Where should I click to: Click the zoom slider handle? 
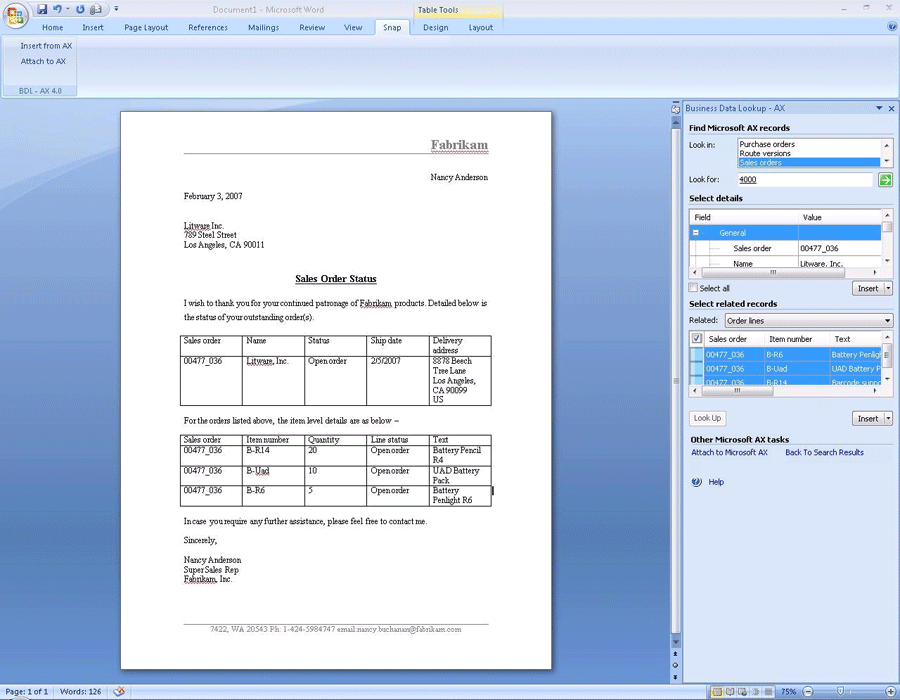pos(840,692)
